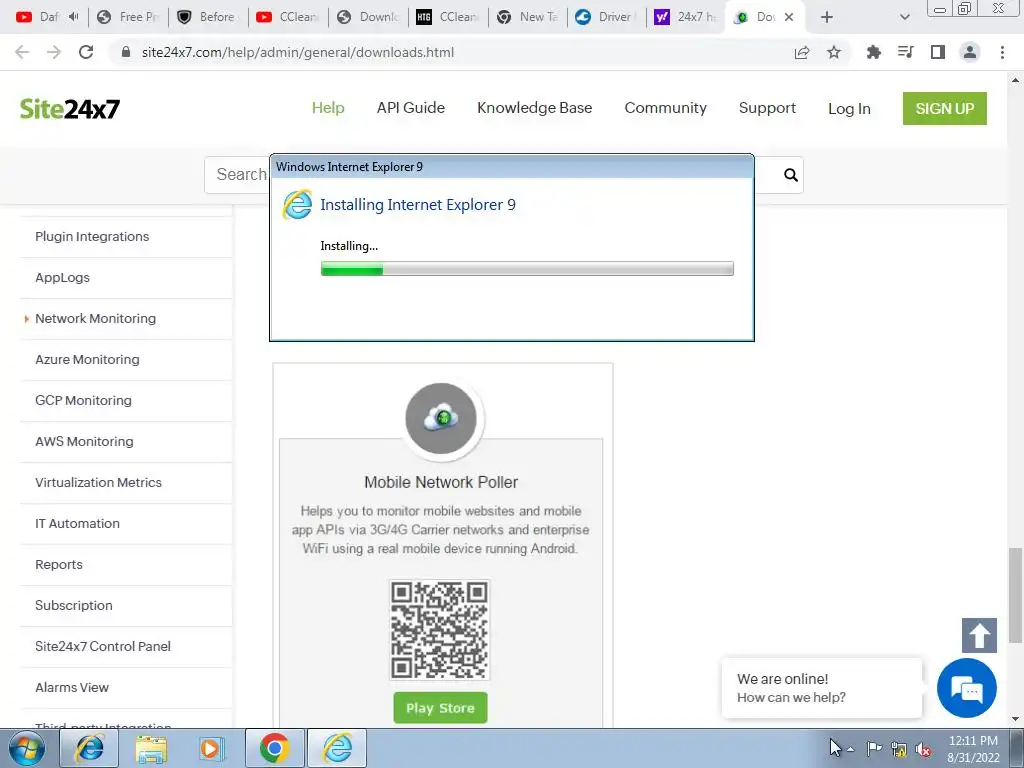
Task: Open AppLogs in sidebar
Action: point(62,278)
